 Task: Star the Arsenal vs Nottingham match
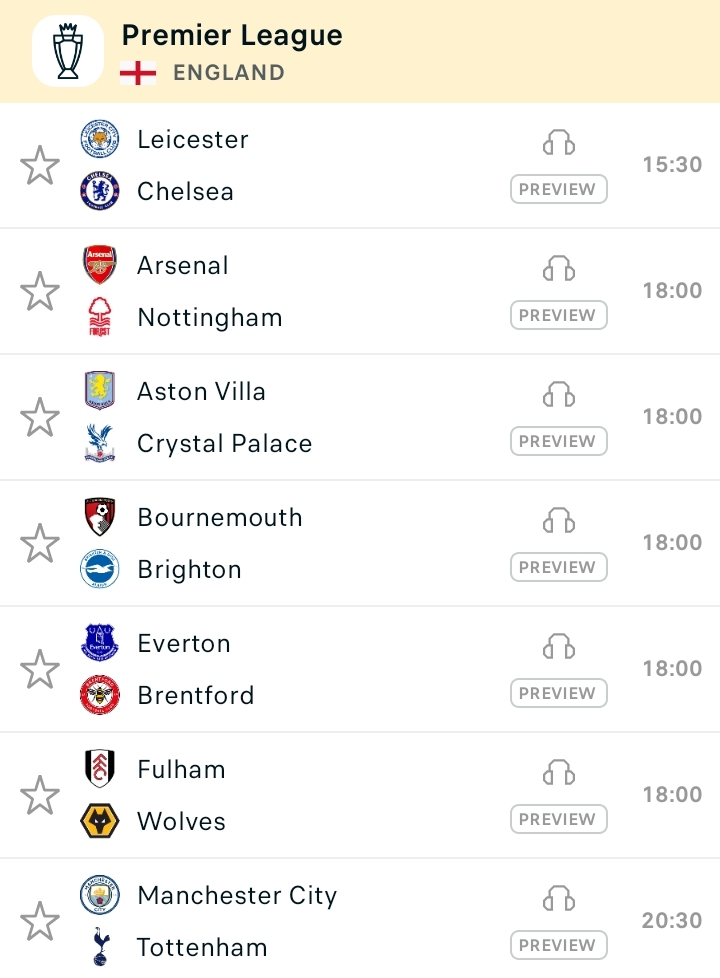point(40,291)
